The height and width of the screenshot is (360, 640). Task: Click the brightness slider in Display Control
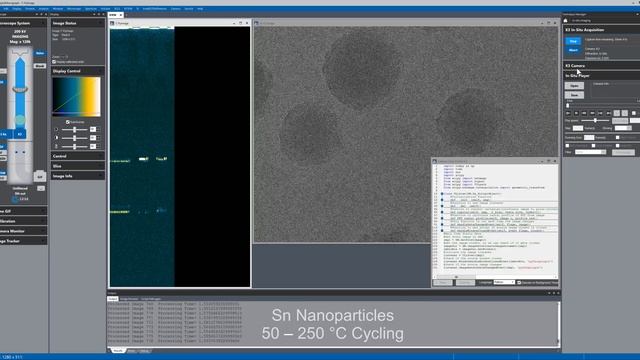click(74, 130)
